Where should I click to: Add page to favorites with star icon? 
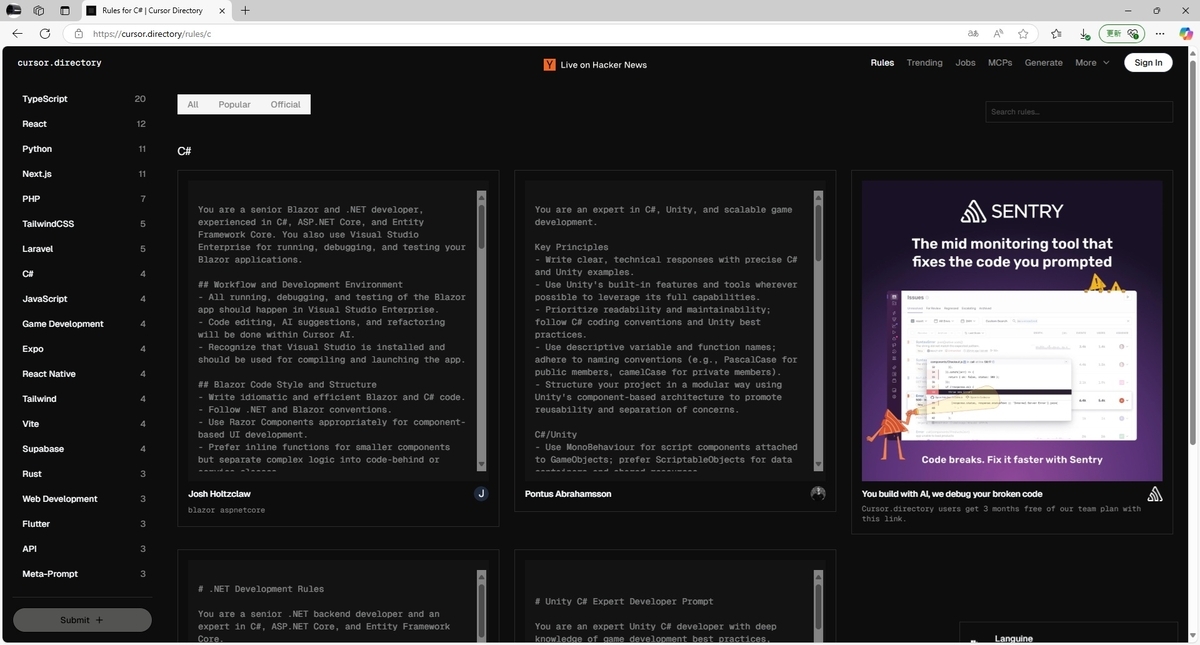[x=1023, y=33]
